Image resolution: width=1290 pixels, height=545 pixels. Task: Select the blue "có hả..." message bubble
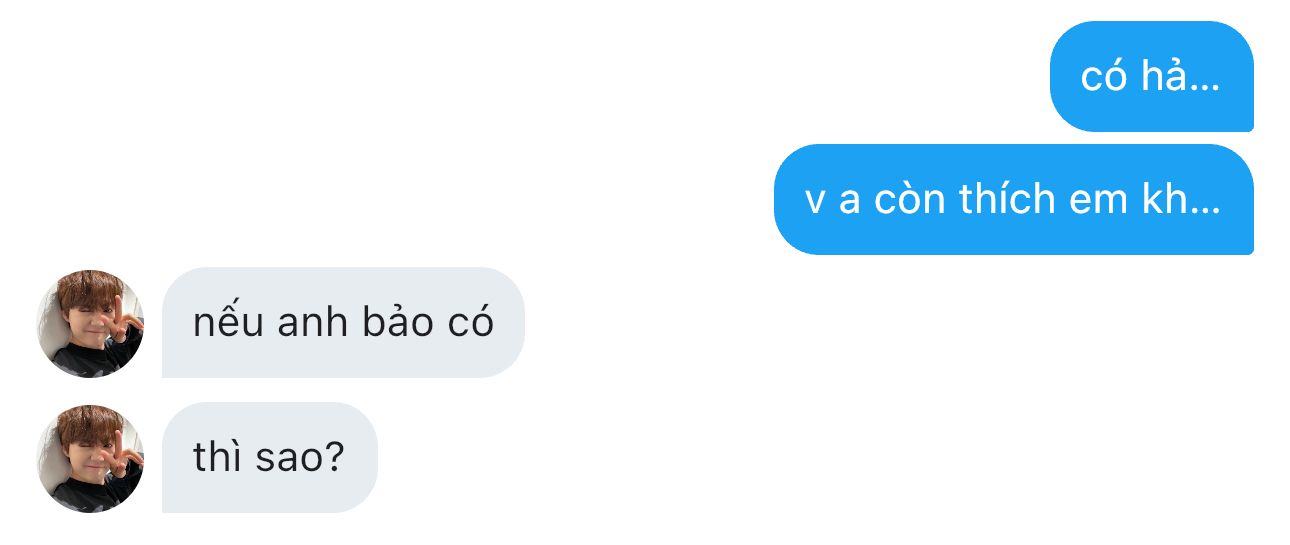click(x=1152, y=76)
